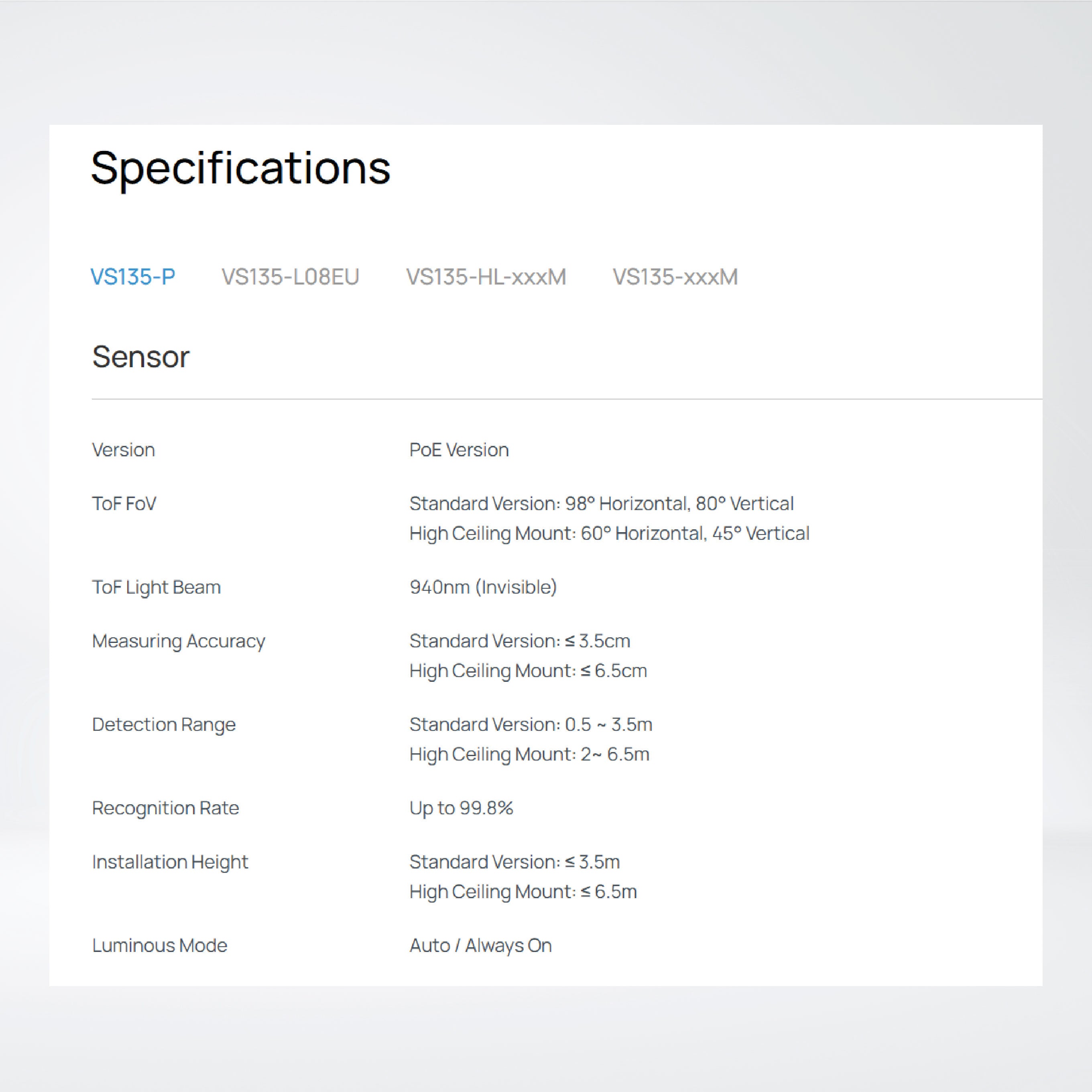Click the ToF Light Beam label
Image resolution: width=1092 pixels, height=1092 pixels.
[156, 587]
